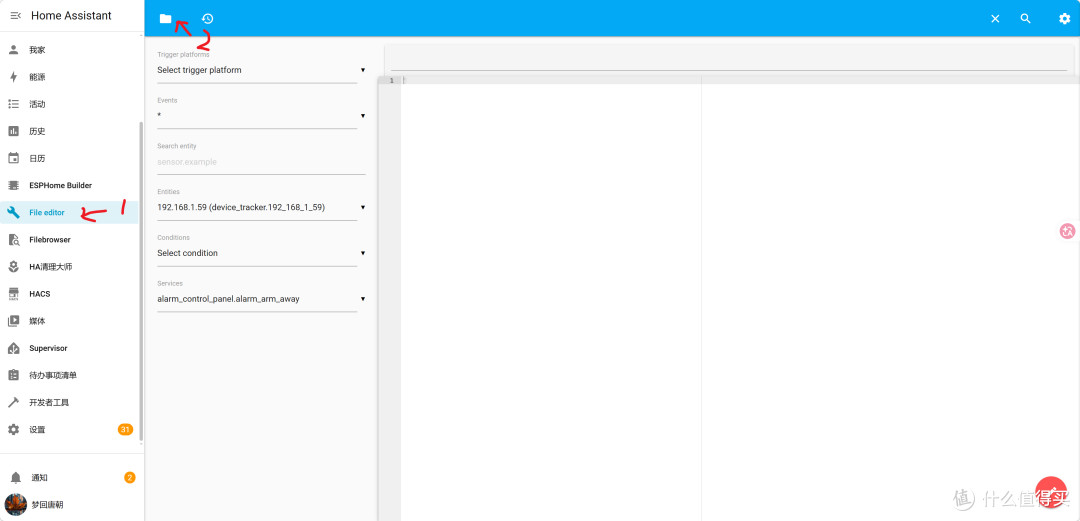The height and width of the screenshot is (521, 1080).
Task: Open the Events dropdown showing asterisk
Action: 261,116
